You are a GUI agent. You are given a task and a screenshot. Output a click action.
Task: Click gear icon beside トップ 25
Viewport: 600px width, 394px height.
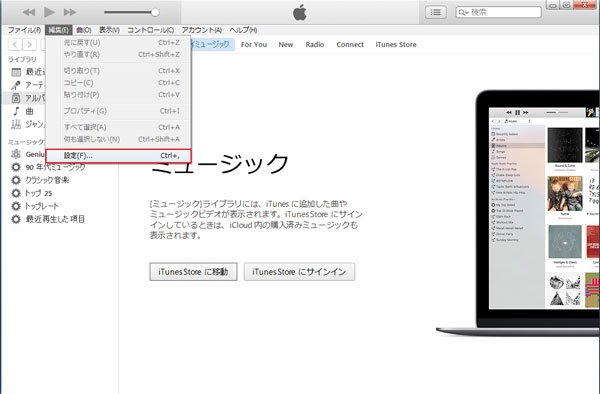[16, 193]
